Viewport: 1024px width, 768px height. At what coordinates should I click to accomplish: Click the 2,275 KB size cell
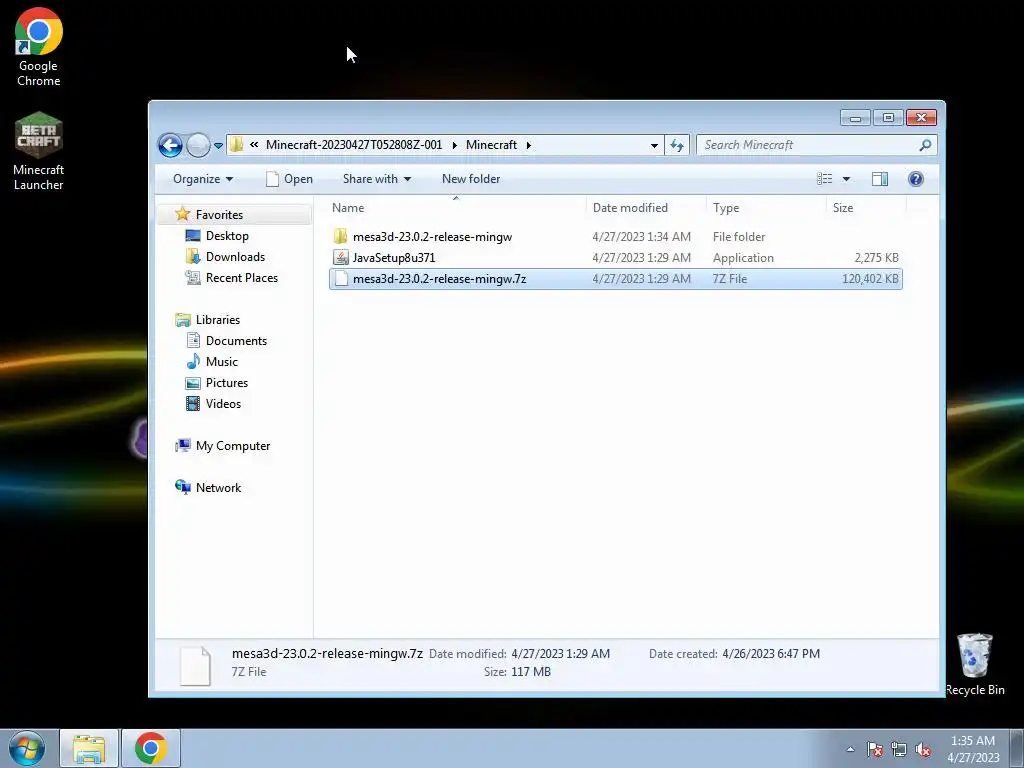pos(876,258)
